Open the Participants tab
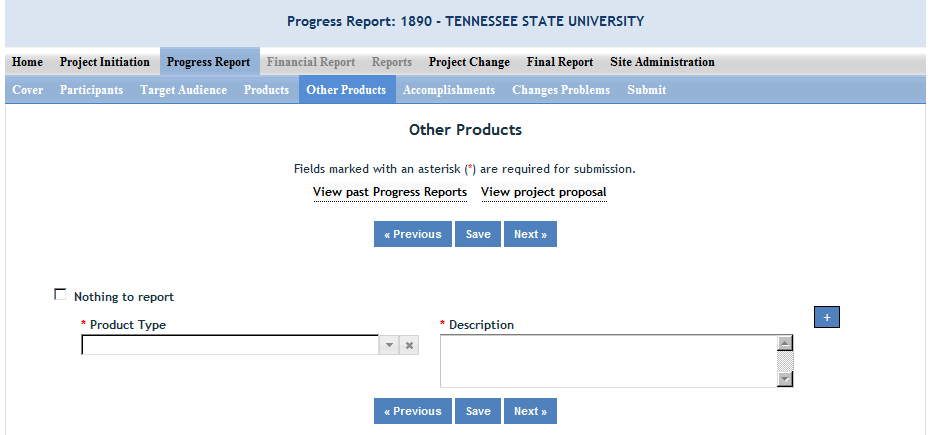Screen dimensions: 933x435 pyautogui.click(x=91, y=90)
